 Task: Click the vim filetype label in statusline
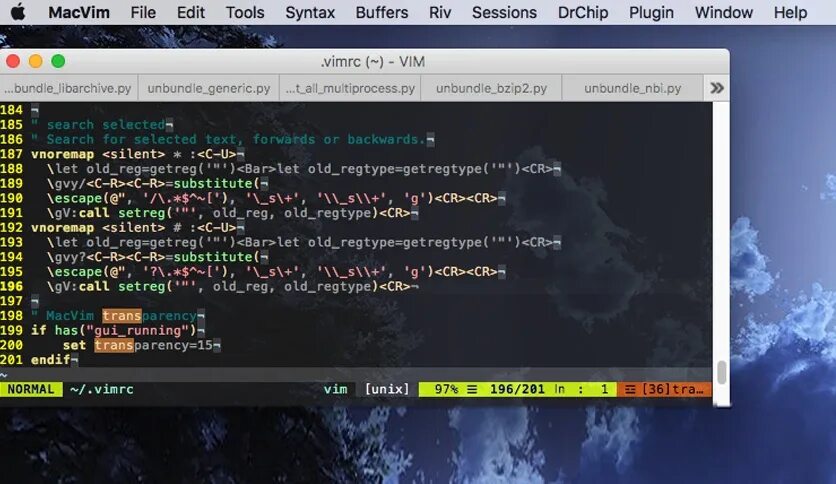tap(335, 389)
